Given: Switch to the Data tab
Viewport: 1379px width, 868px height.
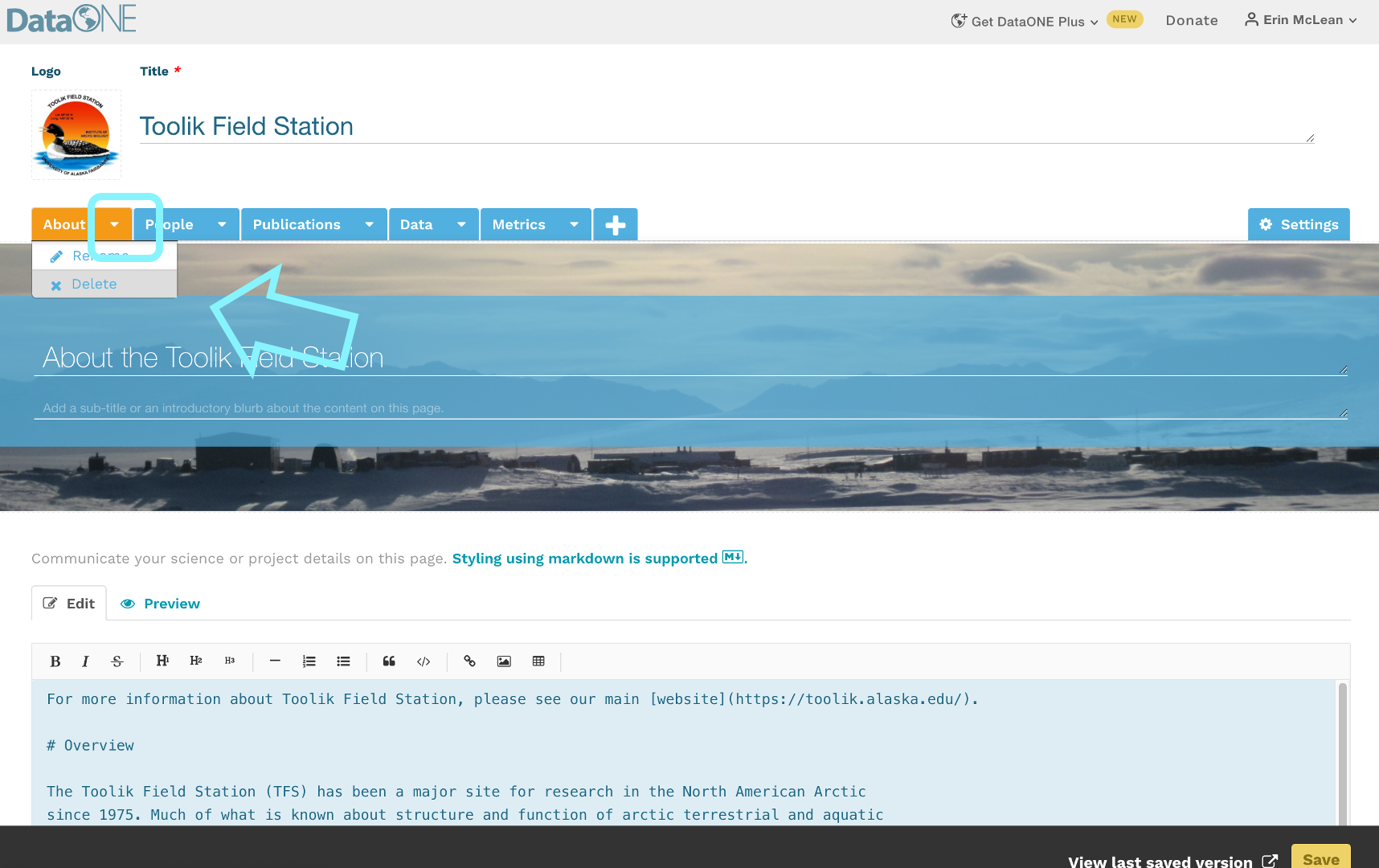Looking at the screenshot, I should 416,225.
